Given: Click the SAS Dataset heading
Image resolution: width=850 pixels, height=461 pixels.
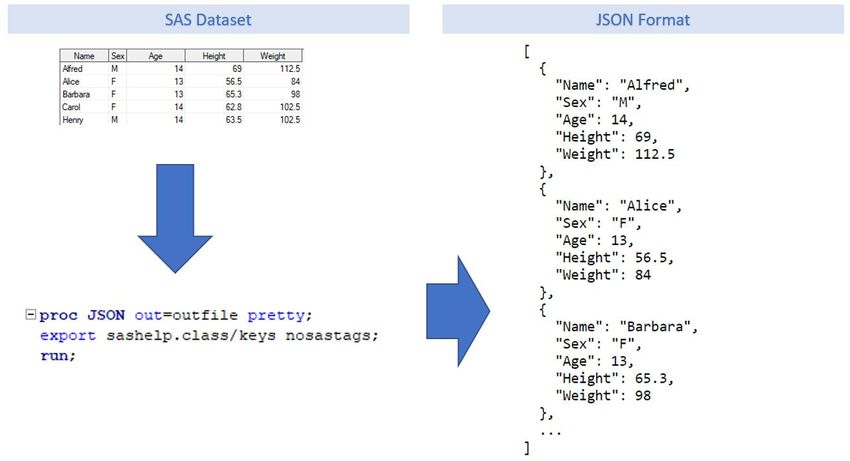Looking at the screenshot, I should 208,20.
